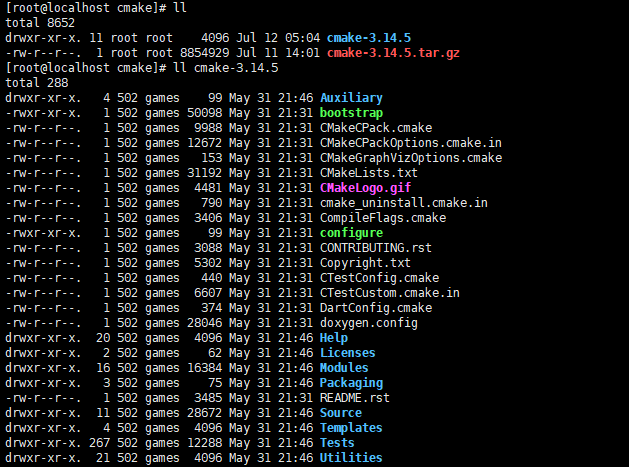Click permissions of the bootstrap row
Image resolution: width=629 pixels, height=467 pixels.
click(43, 113)
